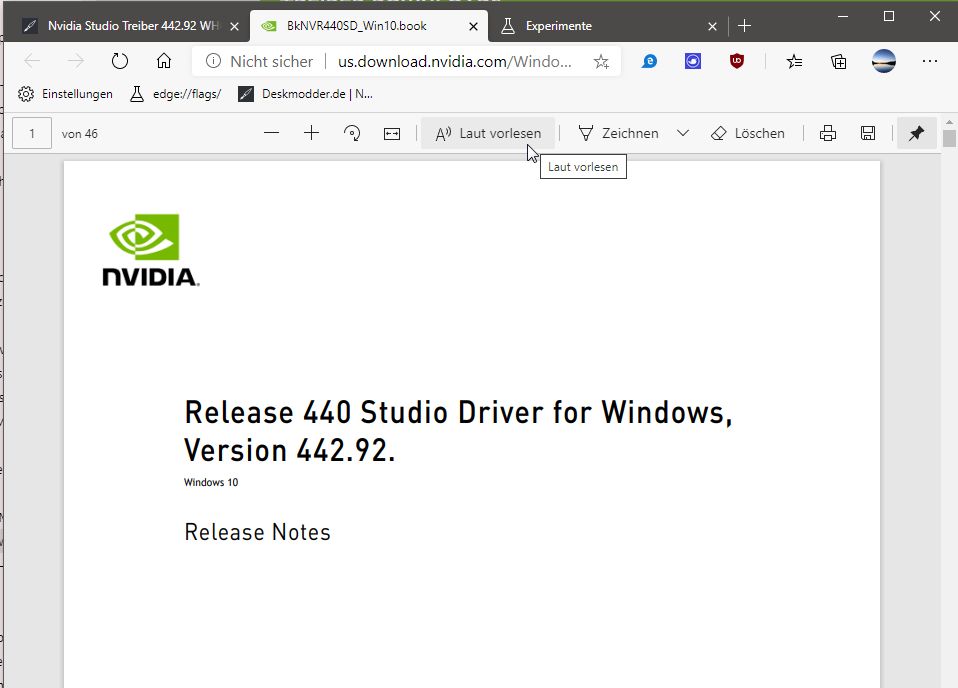958x688 pixels.
Task: Open the Einstellungen bookmark
Action: click(x=65, y=94)
